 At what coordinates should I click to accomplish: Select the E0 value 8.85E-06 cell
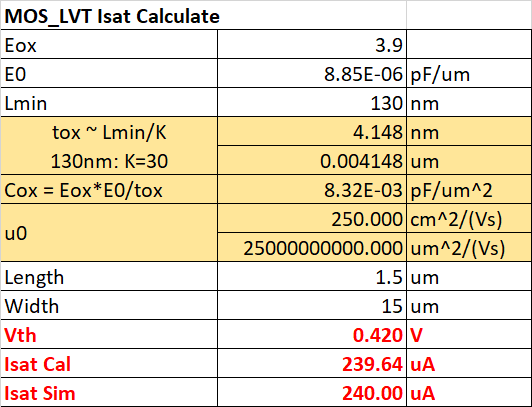click(312, 73)
